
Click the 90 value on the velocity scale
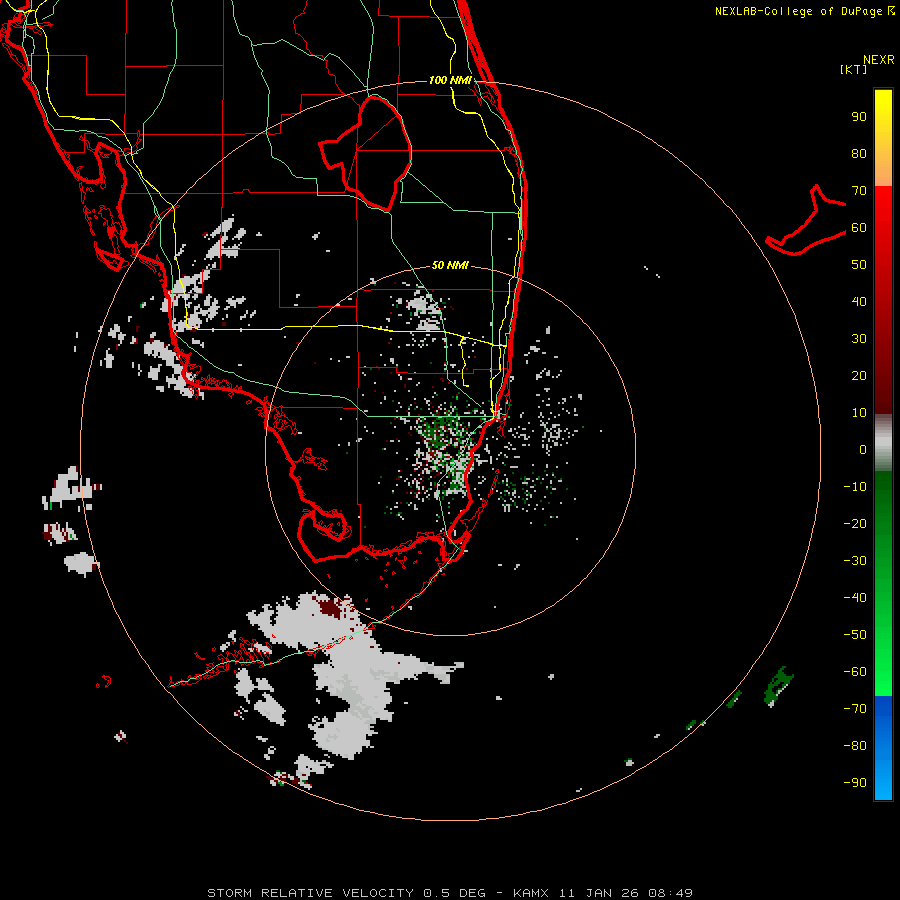click(x=859, y=117)
